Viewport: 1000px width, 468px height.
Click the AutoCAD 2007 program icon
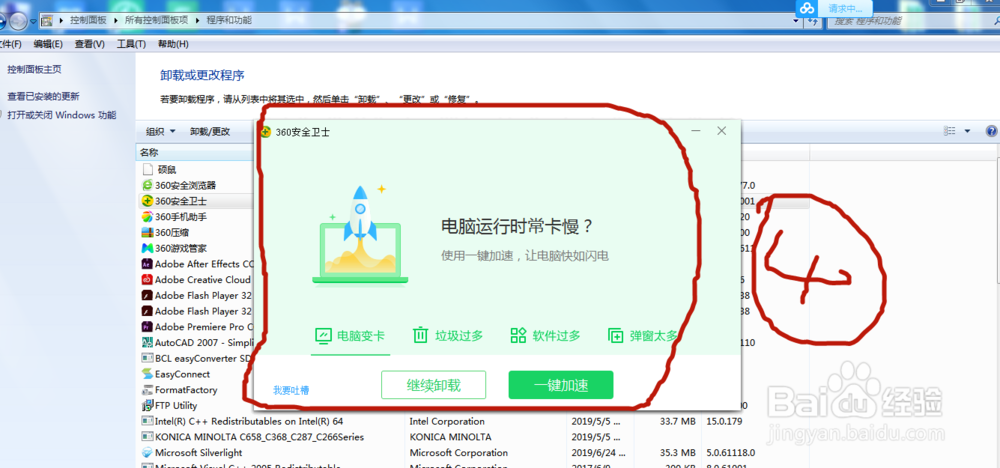pos(147,342)
